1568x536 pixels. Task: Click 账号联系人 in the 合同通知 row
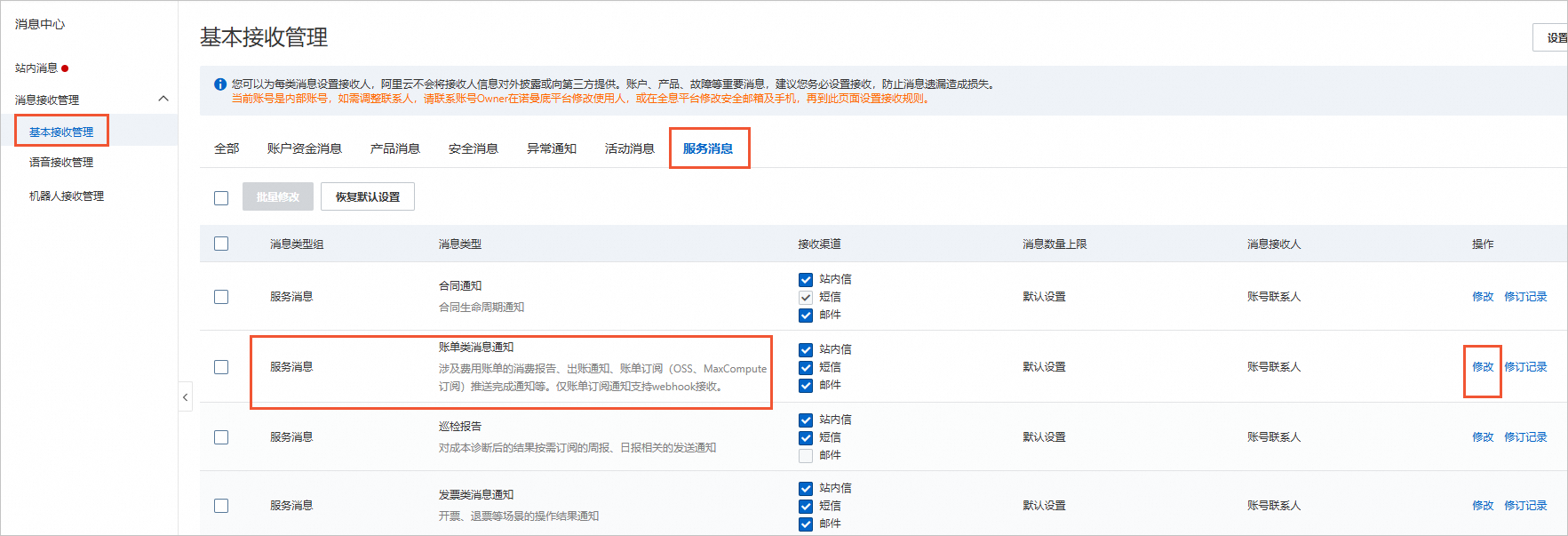click(1274, 297)
